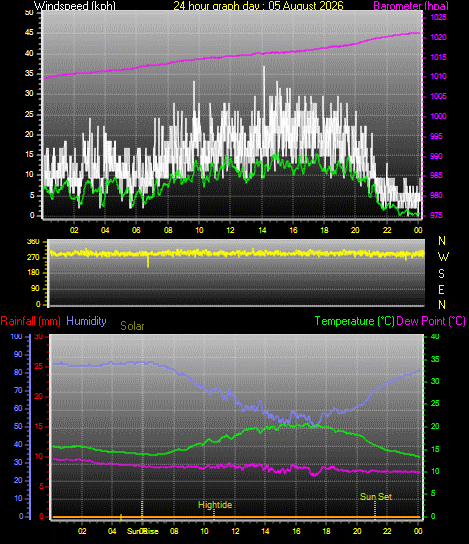This screenshot has width=469, height=544.
Task: Click the blue 'Humidity' legend label
Action: click(86, 321)
